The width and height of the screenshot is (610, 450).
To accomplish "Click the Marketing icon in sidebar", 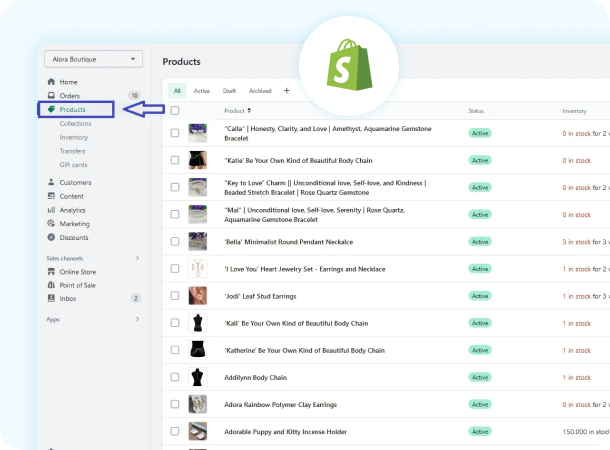I will click(51, 224).
